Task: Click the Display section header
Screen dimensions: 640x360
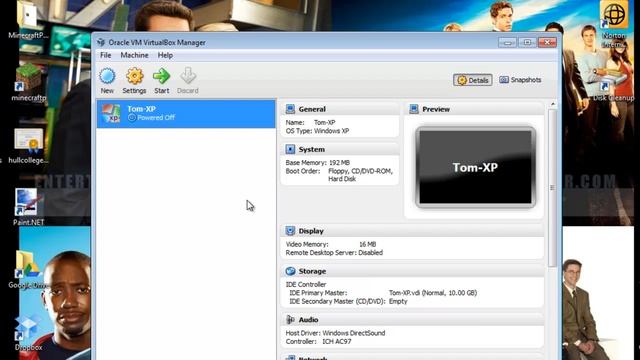Action: click(x=412, y=231)
